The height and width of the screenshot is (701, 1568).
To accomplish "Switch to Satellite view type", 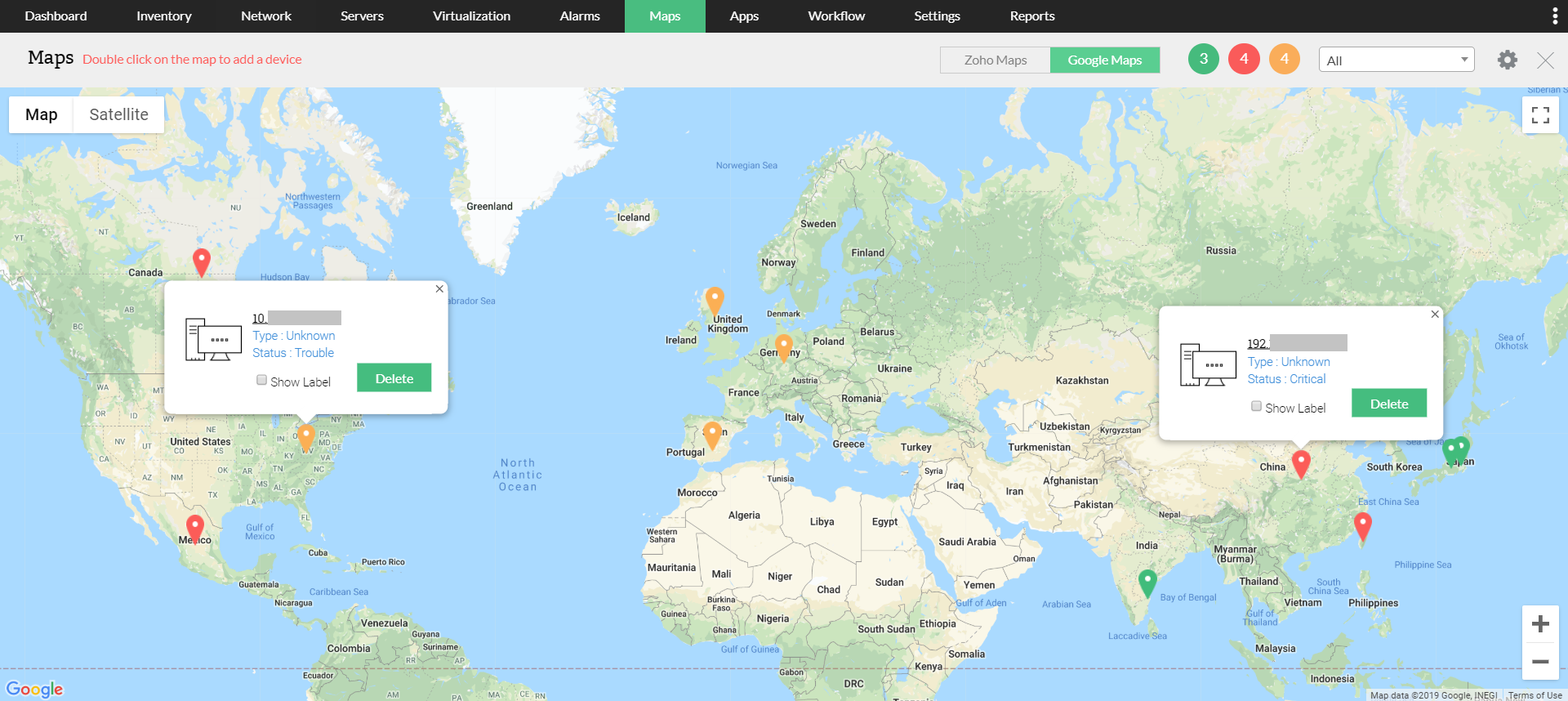I will click(x=119, y=115).
